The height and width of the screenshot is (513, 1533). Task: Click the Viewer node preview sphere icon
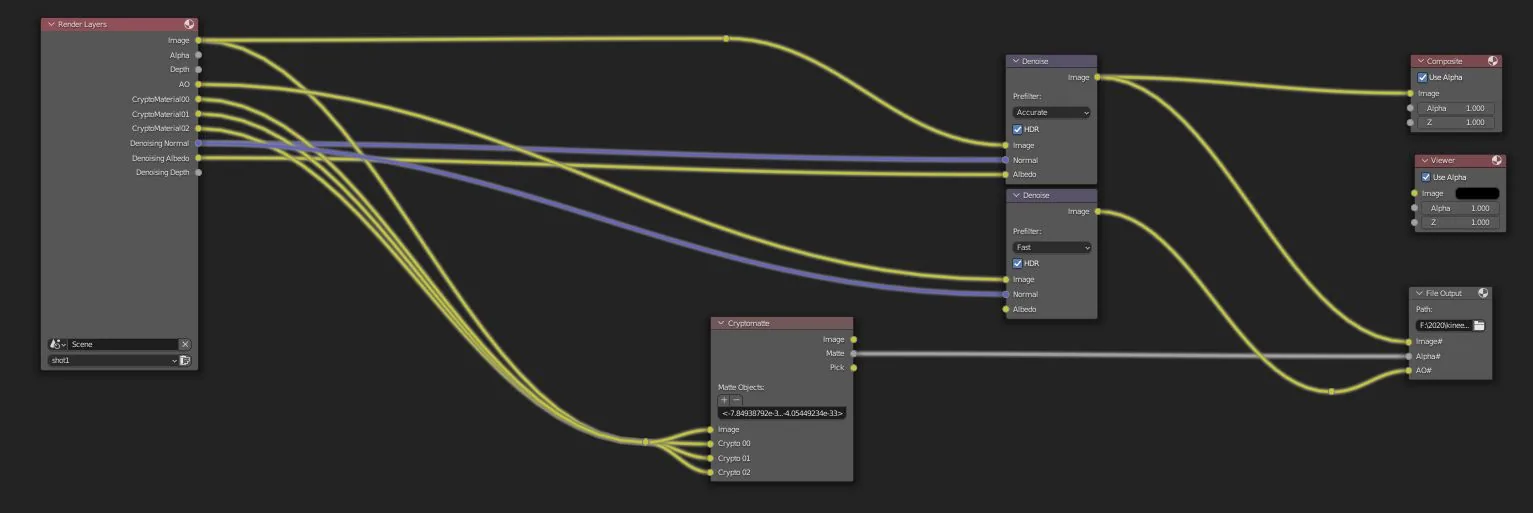pos(1497,160)
